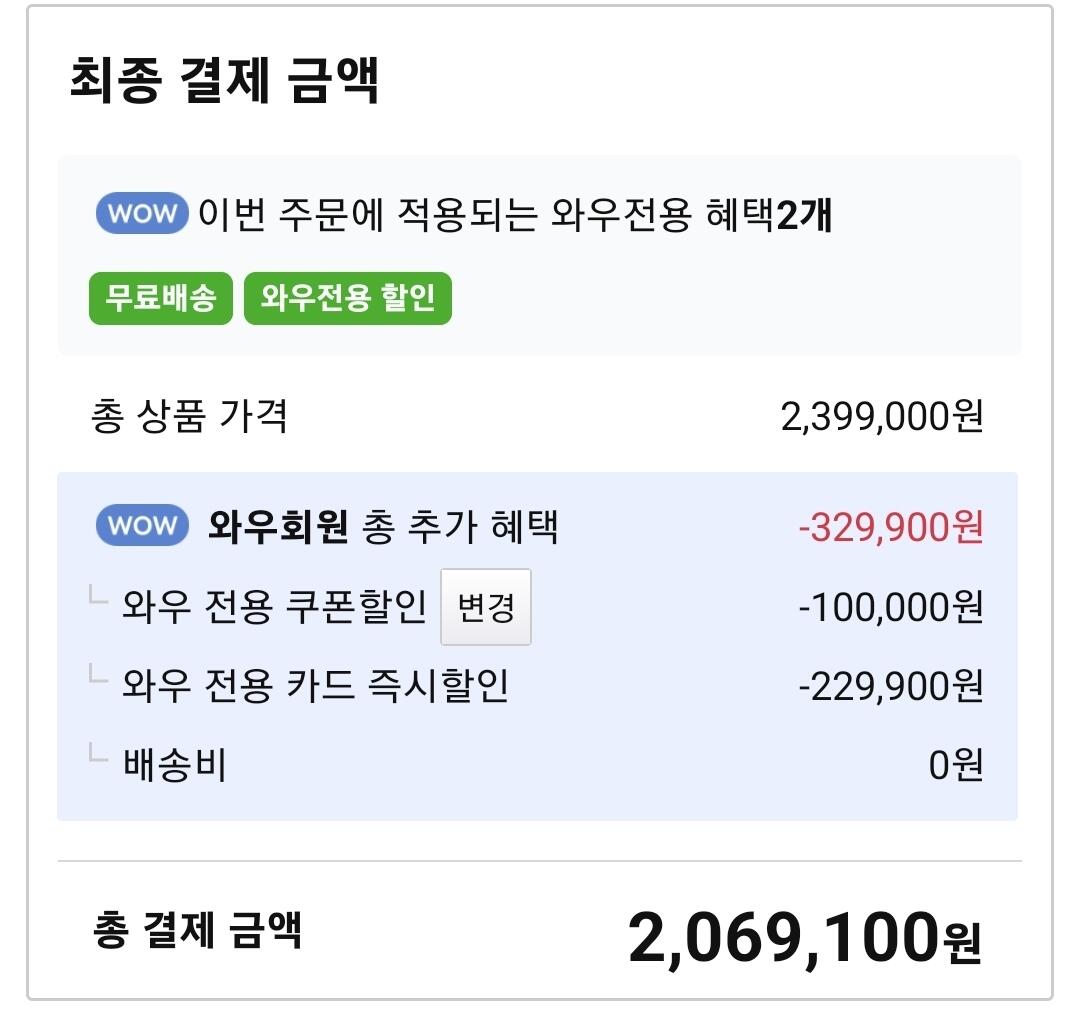
Task: Click the 2,069,100원 final payment total
Action: click(805, 937)
